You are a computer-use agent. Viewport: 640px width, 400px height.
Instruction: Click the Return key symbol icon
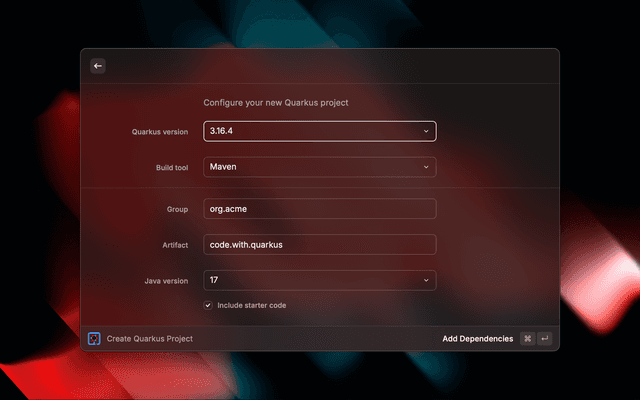pos(544,339)
